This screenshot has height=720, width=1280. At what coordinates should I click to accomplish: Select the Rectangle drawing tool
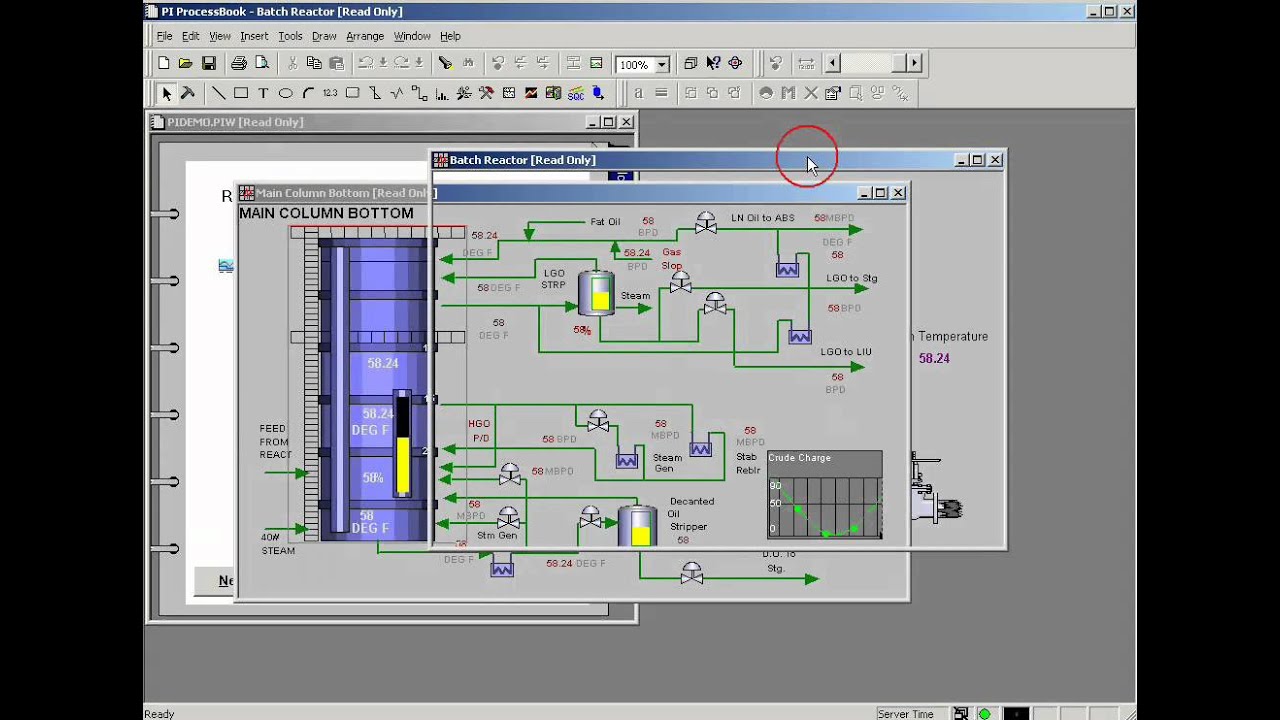(x=241, y=93)
